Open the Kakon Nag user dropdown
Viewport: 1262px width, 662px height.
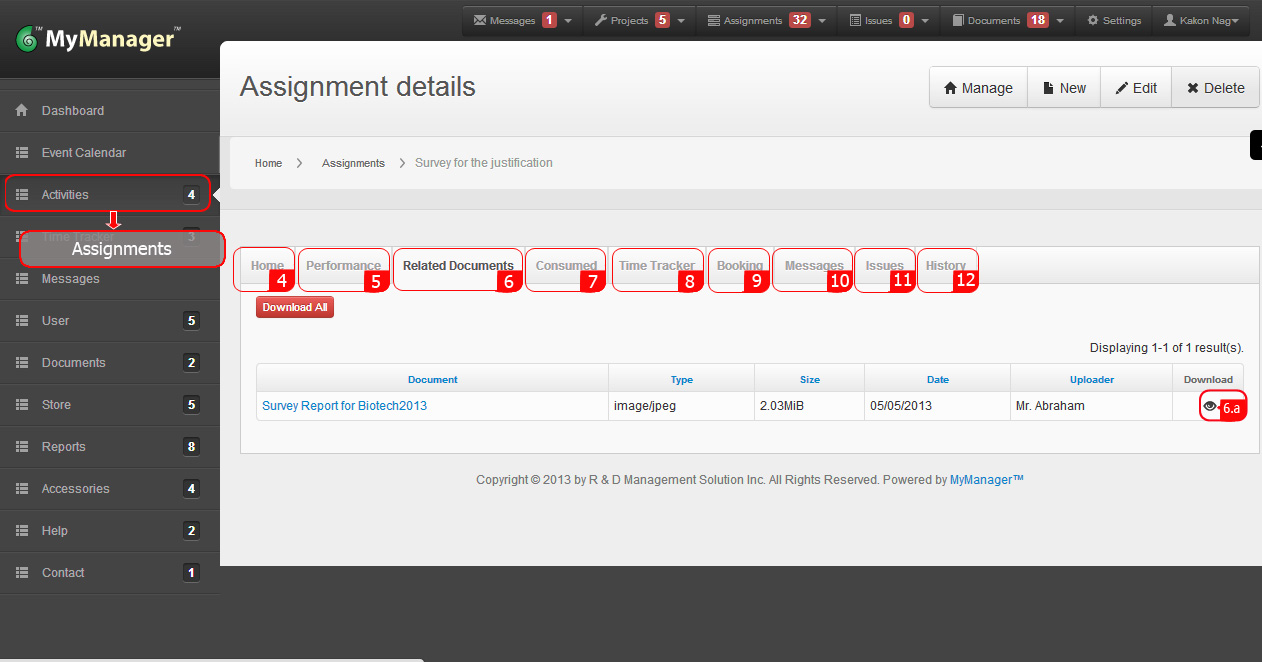[1201, 20]
